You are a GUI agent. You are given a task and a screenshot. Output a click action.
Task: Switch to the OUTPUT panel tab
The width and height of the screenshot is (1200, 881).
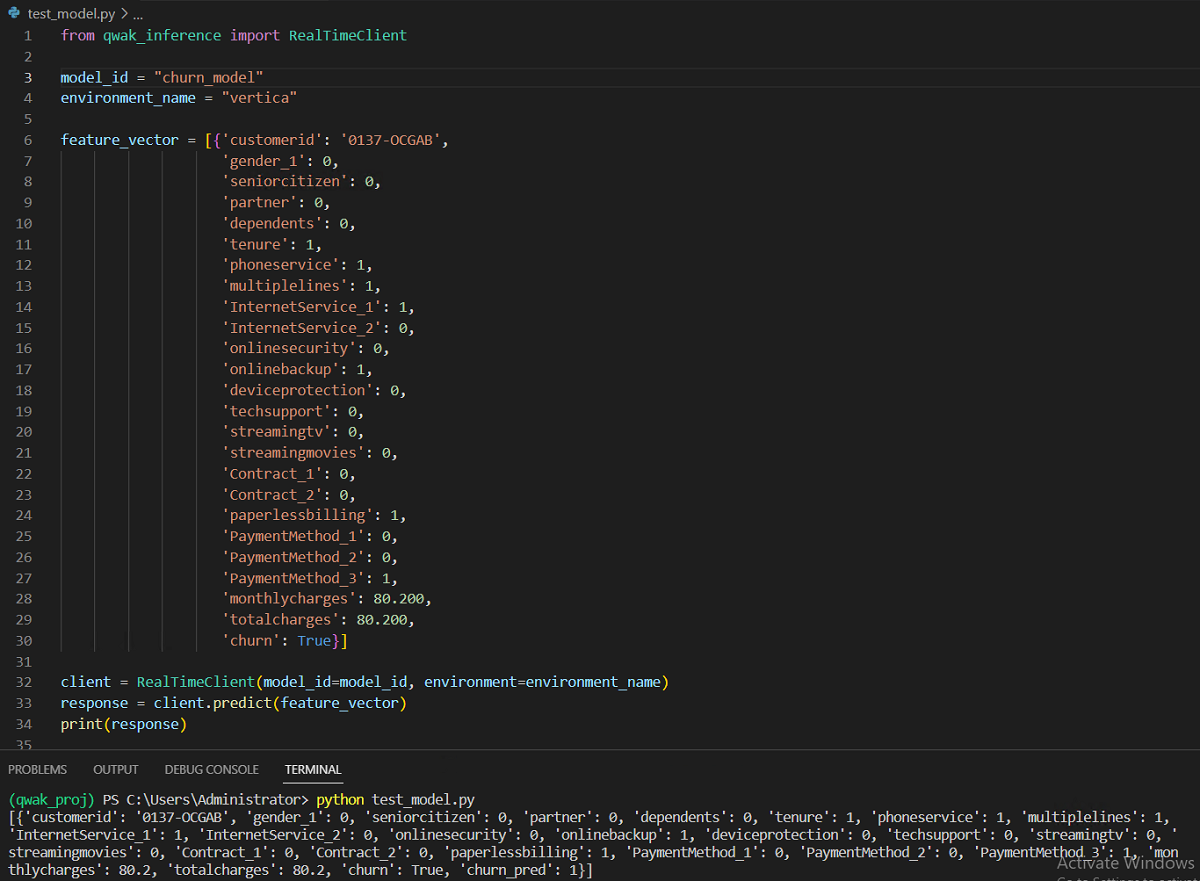116,769
